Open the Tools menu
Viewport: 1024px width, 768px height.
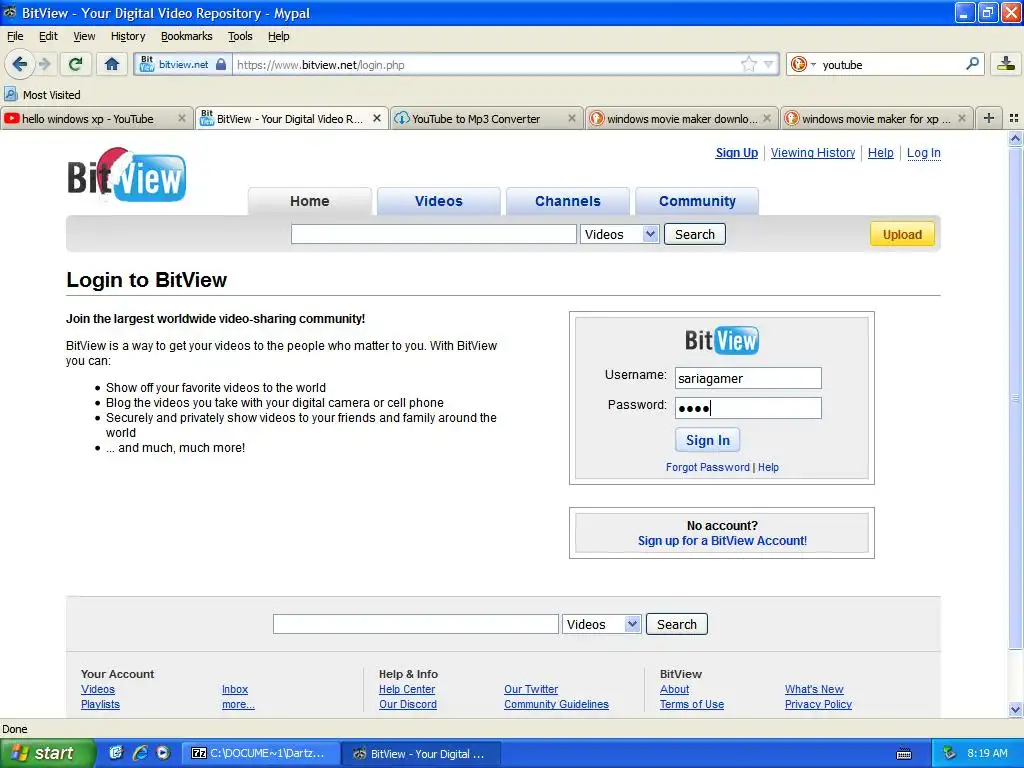[240, 36]
